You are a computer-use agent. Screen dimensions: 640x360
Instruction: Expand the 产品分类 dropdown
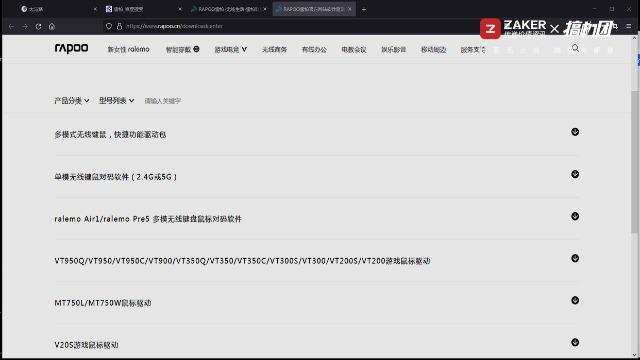tap(72, 101)
